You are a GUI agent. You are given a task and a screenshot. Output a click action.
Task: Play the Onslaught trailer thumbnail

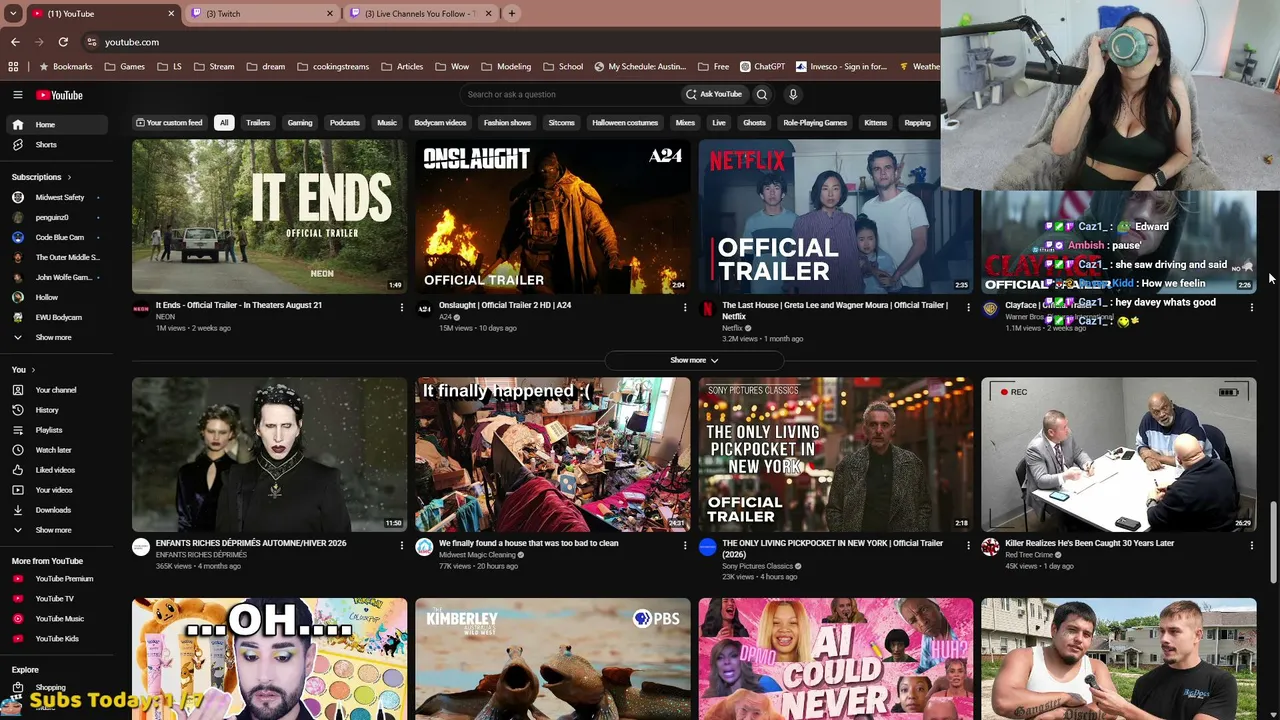pyautogui.click(x=552, y=216)
